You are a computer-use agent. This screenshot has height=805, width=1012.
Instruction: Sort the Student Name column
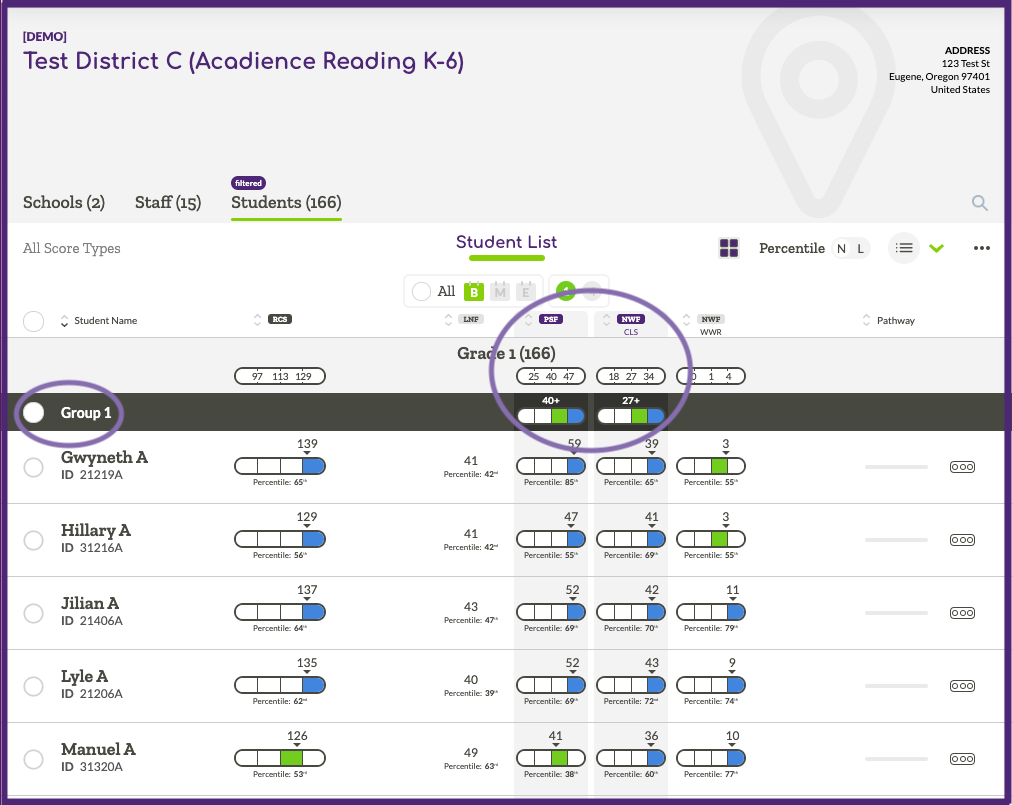click(x=64, y=321)
